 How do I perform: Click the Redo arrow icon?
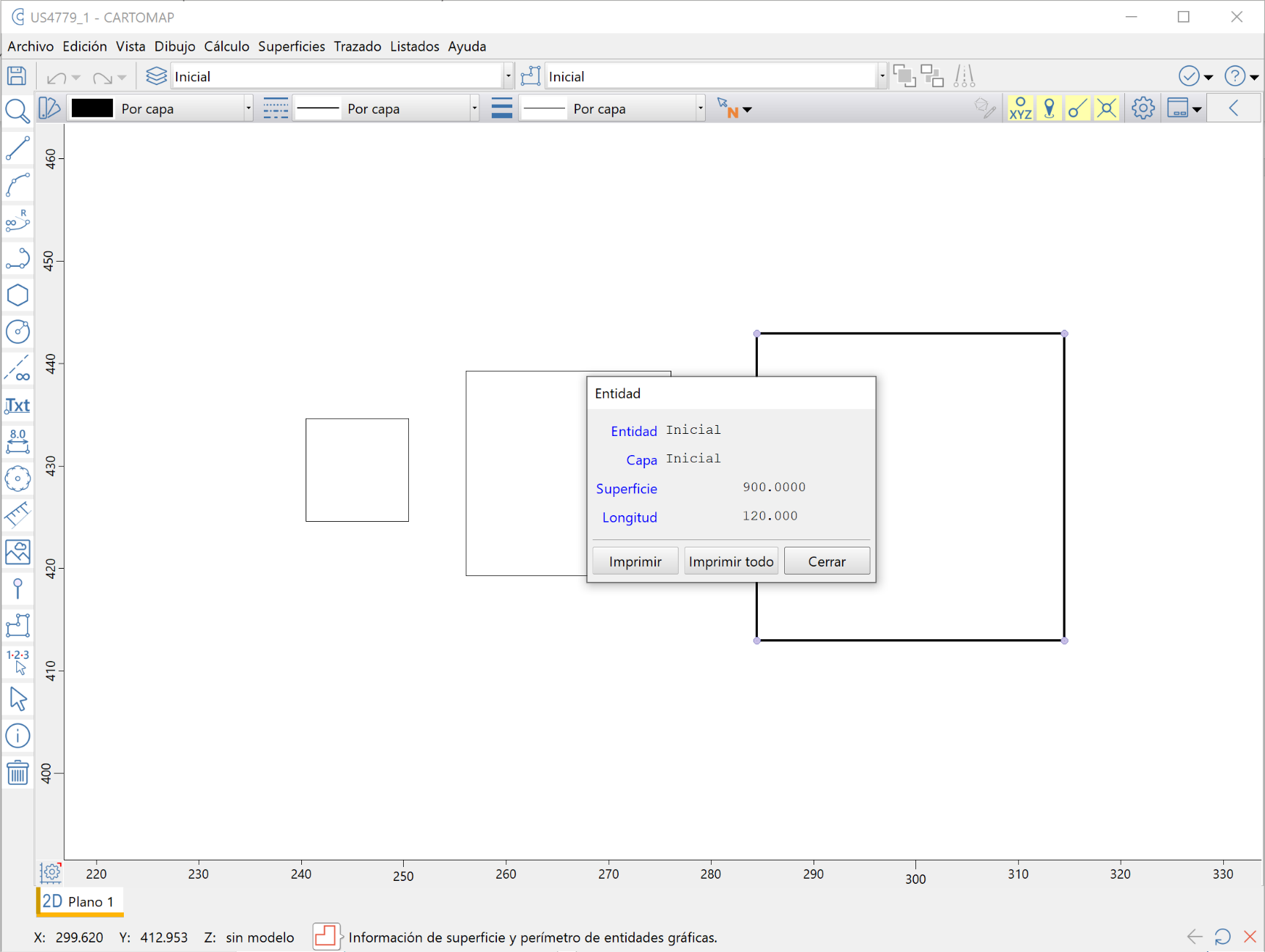pyautogui.click(x=103, y=77)
